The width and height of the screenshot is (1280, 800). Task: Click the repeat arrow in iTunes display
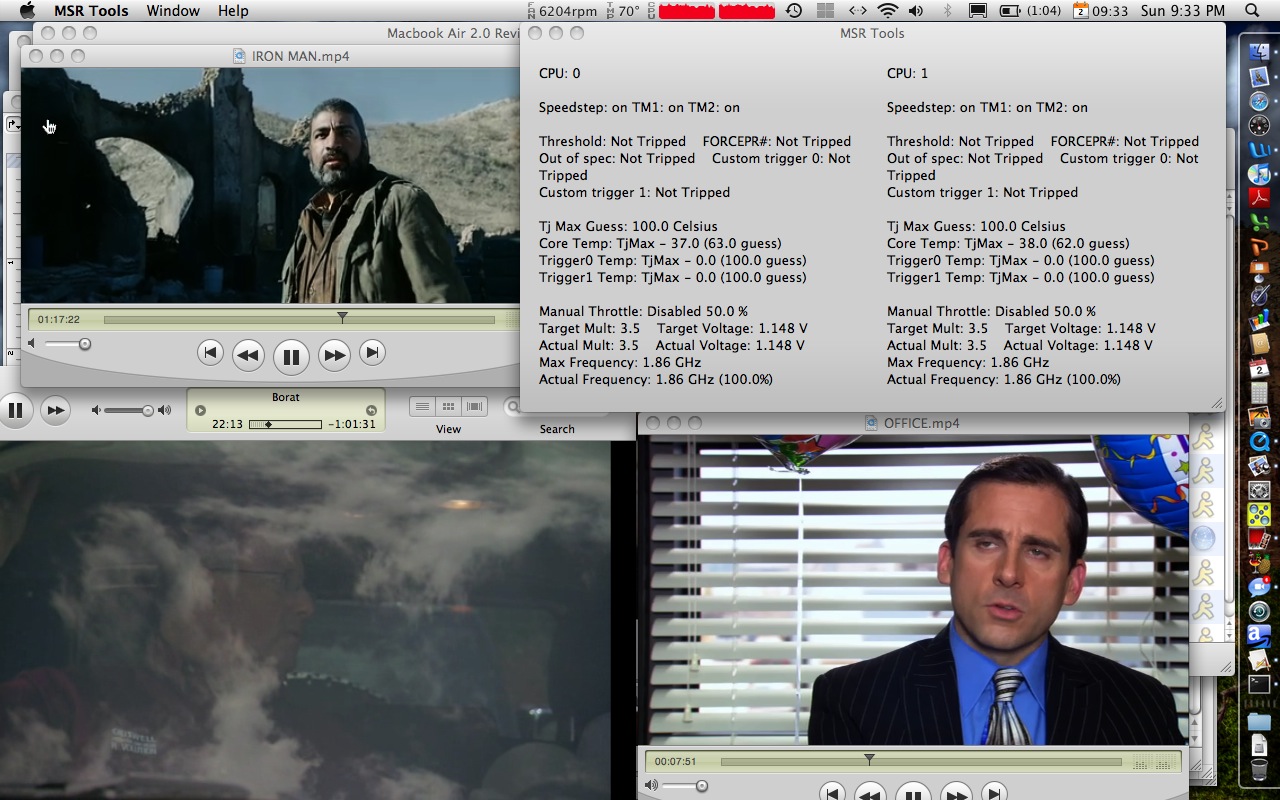tap(371, 410)
